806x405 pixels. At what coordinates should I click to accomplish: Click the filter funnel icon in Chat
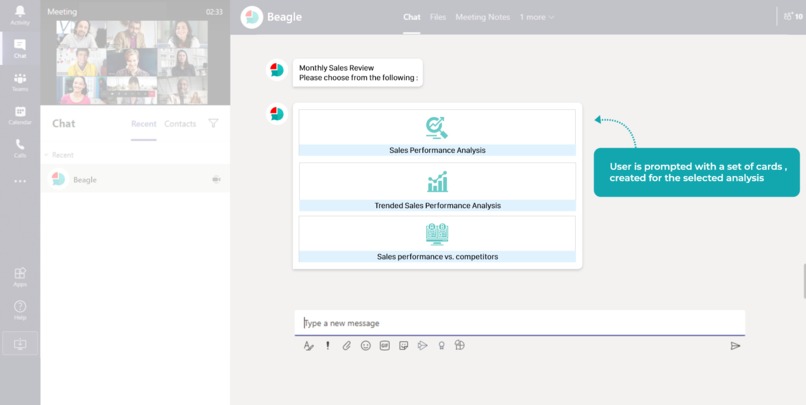[x=213, y=123]
